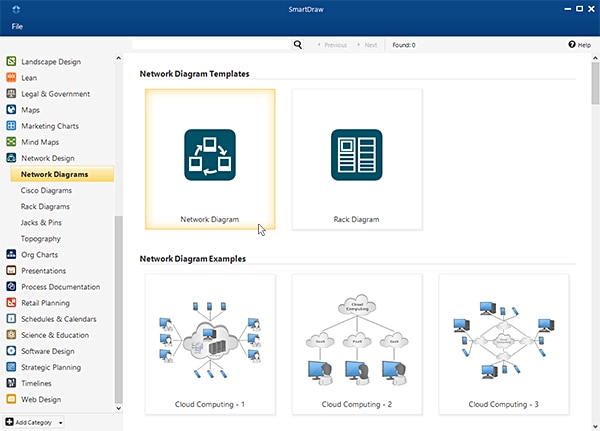Select Rack Diagrams subcategory
This screenshot has width=600, height=431.
click(x=45, y=206)
